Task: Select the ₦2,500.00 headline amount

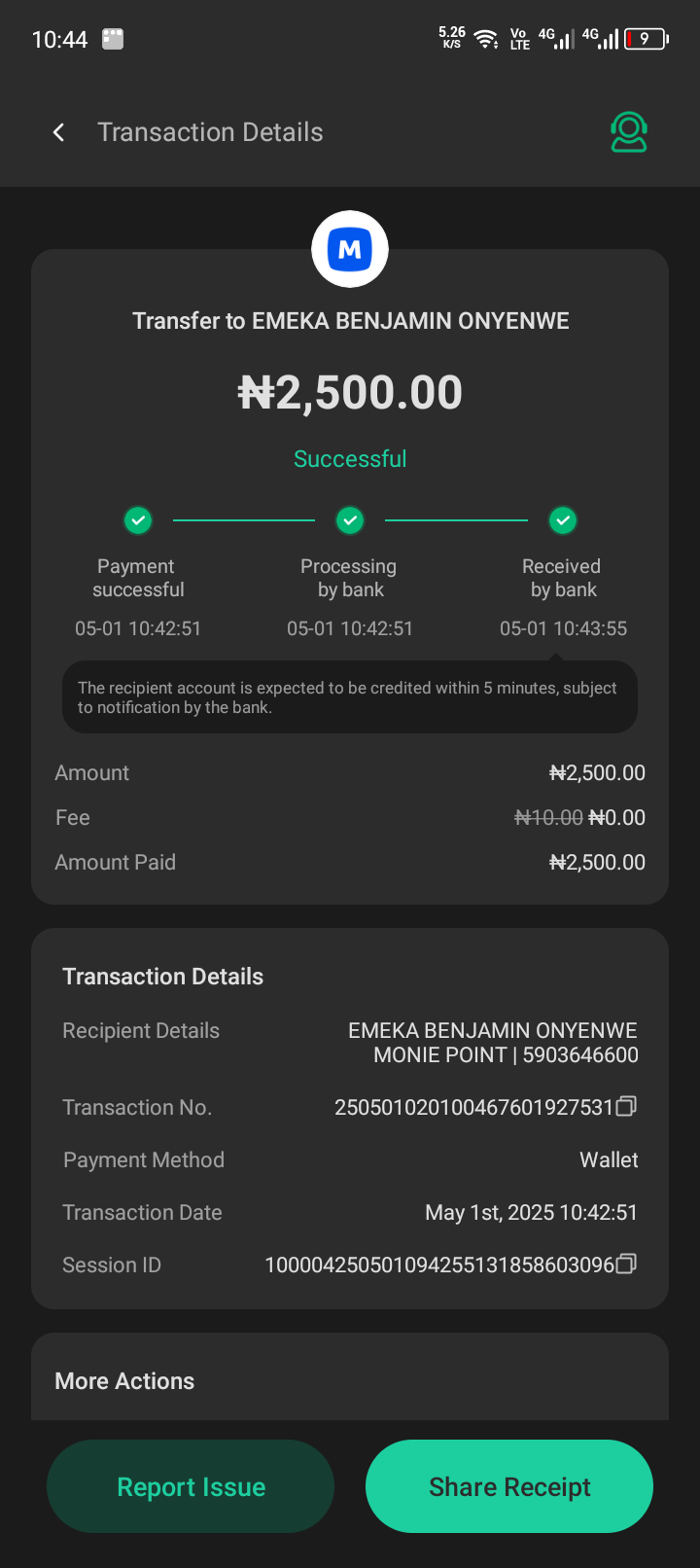Action: (x=350, y=393)
